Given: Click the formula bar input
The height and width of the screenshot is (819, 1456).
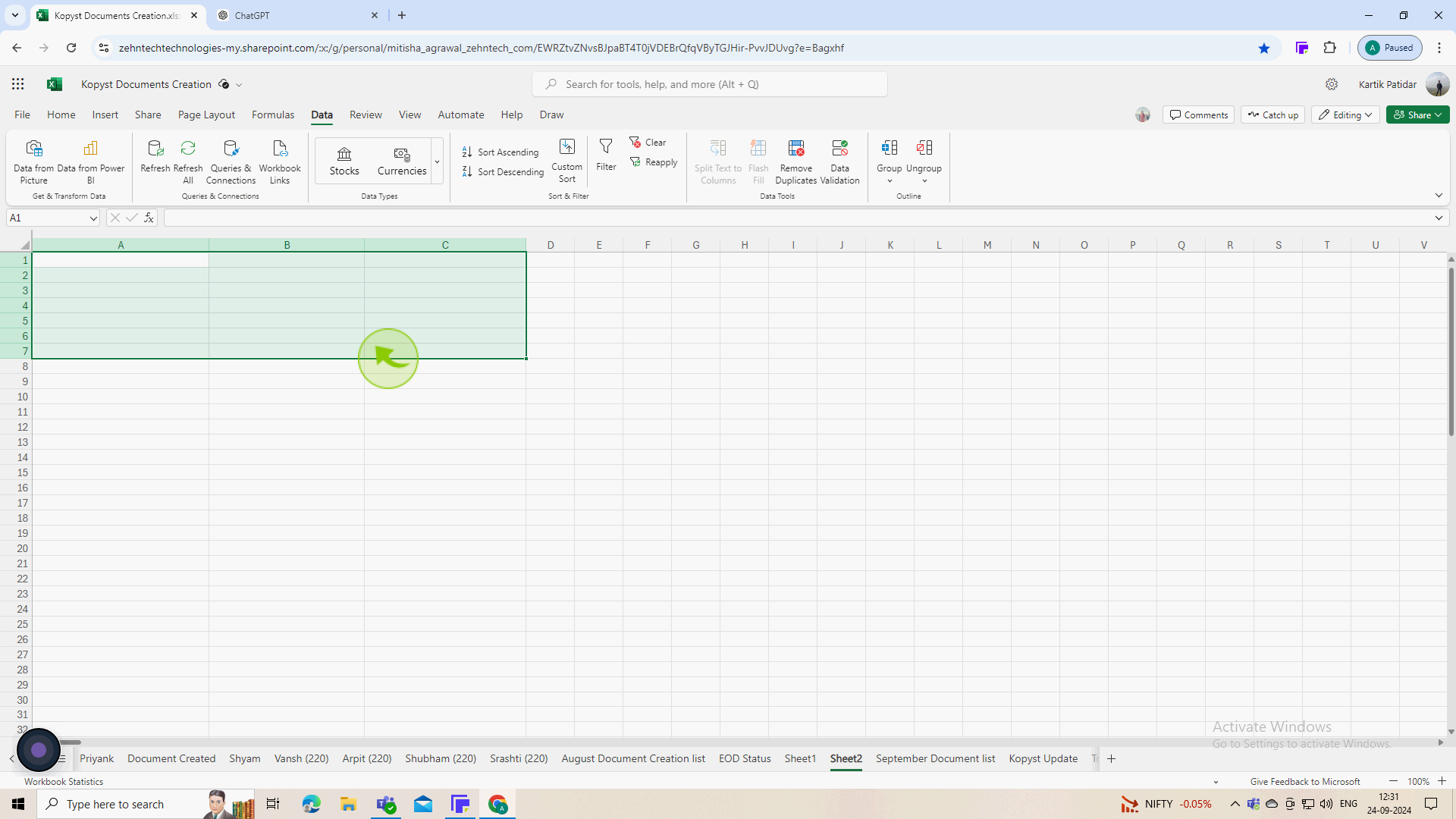Looking at the screenshot, I should pyautogui.click(x=796, y=218).
